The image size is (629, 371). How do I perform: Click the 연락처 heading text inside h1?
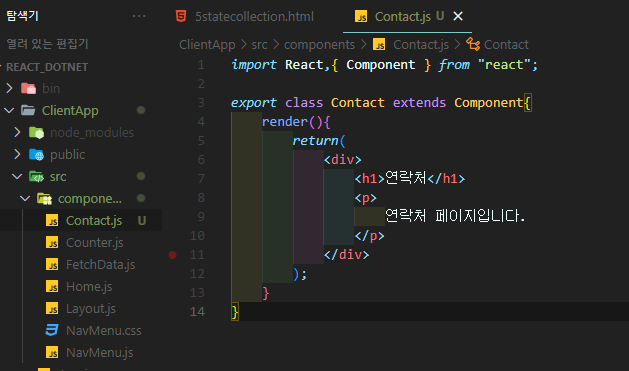[406, 178]
